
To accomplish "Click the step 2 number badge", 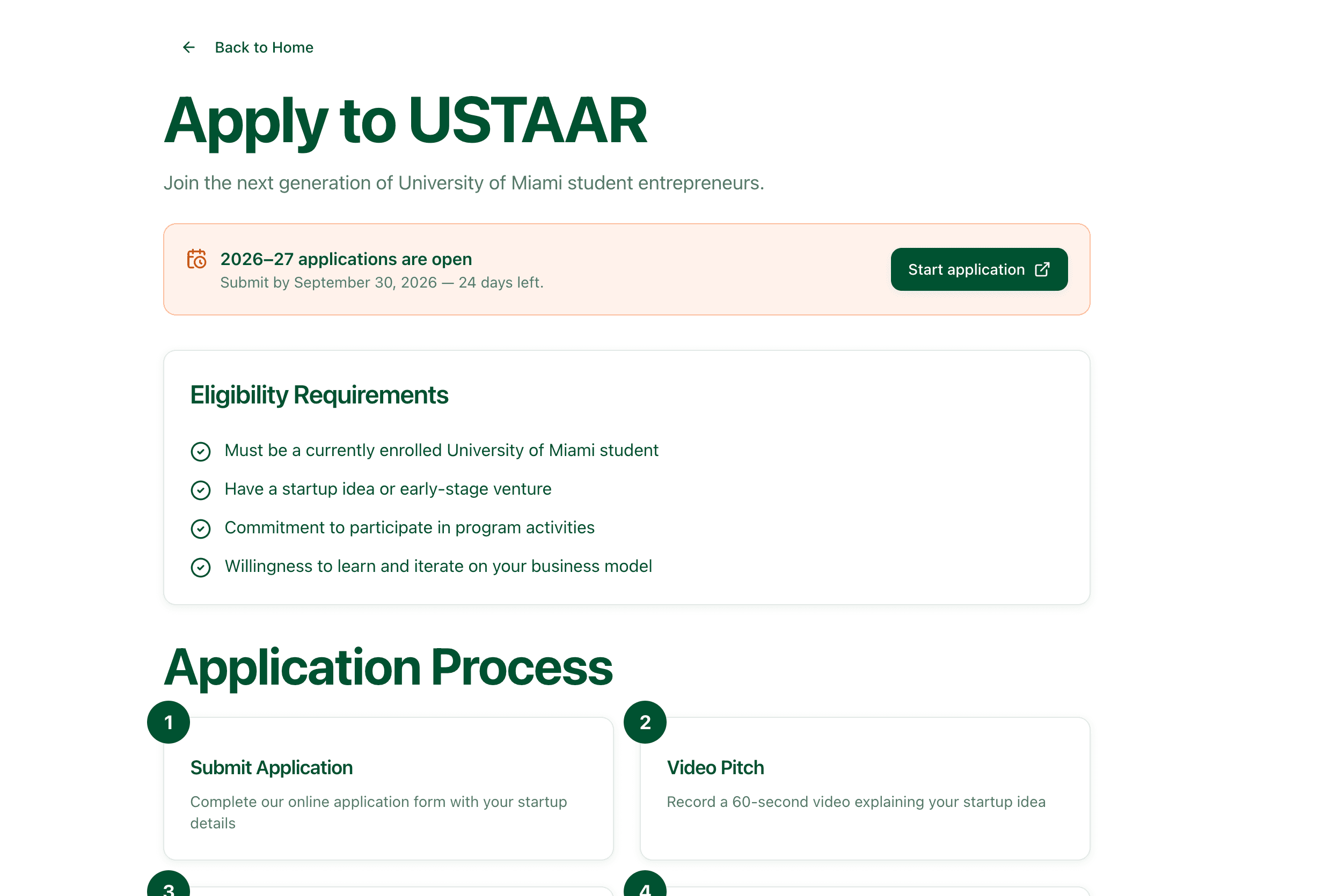I will point(645,722).
